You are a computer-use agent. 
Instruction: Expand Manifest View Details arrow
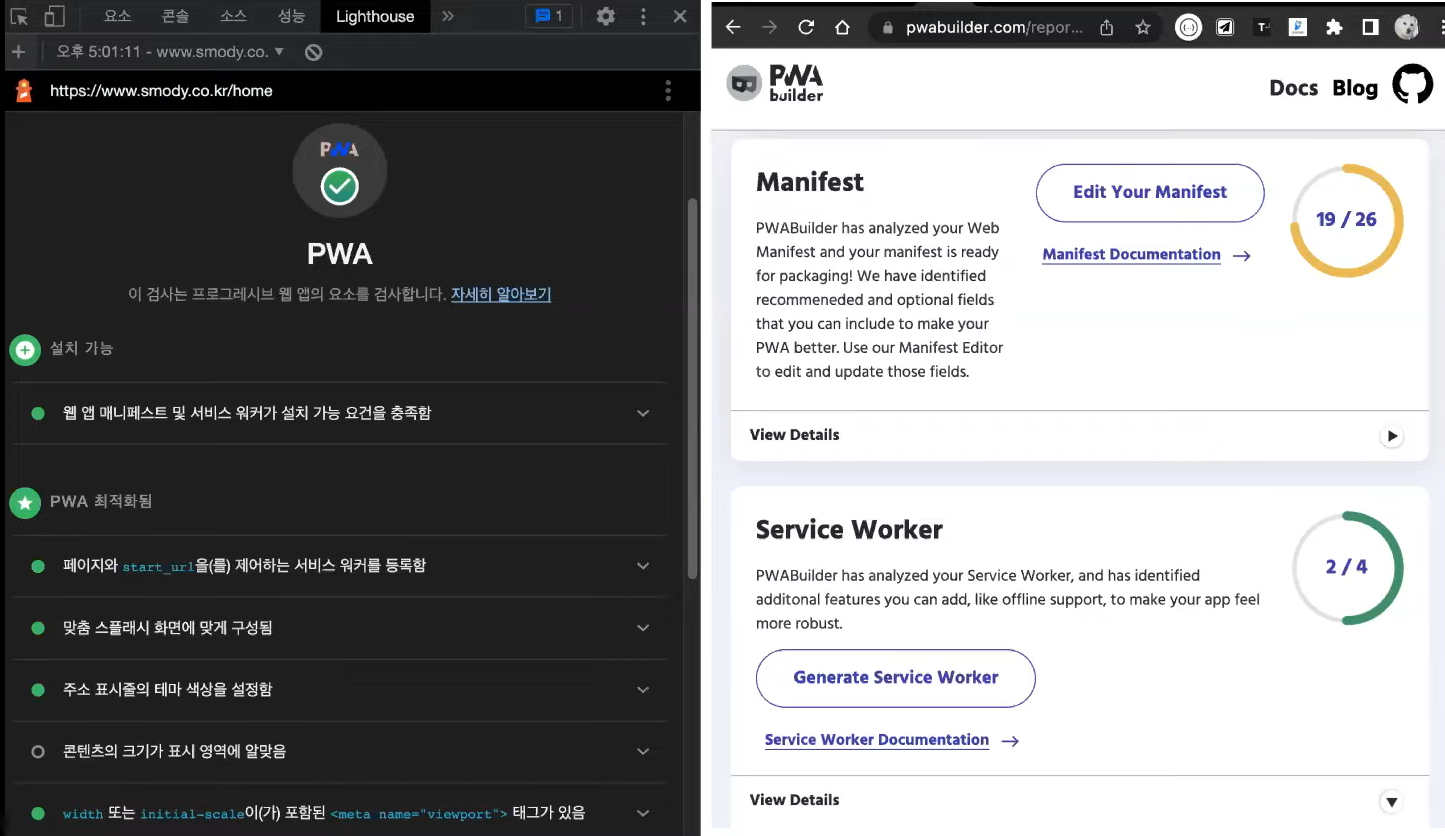pos(1392,436)
